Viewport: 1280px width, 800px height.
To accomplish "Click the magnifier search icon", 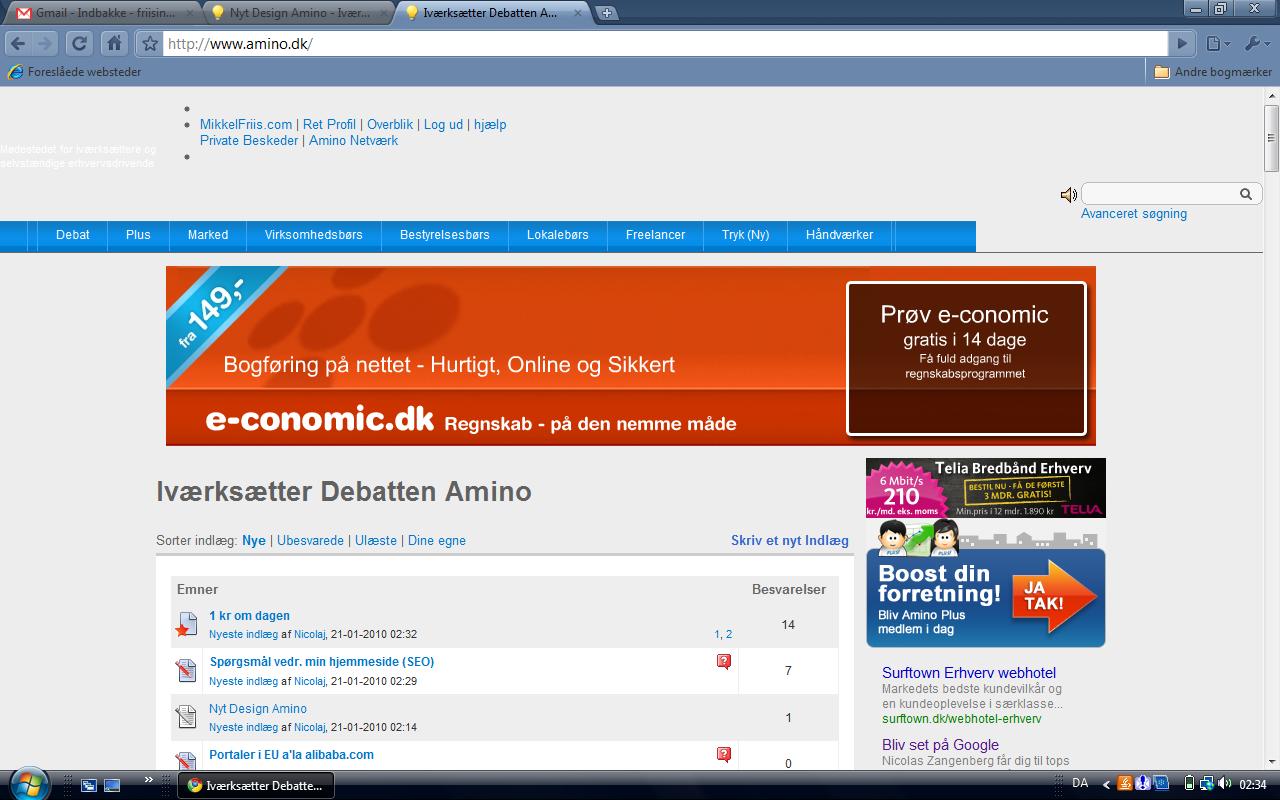I will click(x=1246, y=194).
